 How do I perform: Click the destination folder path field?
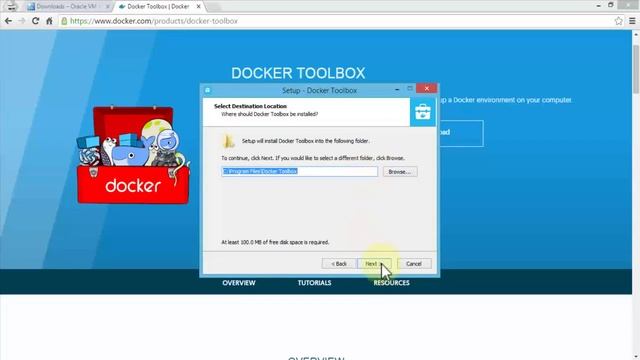299,171
